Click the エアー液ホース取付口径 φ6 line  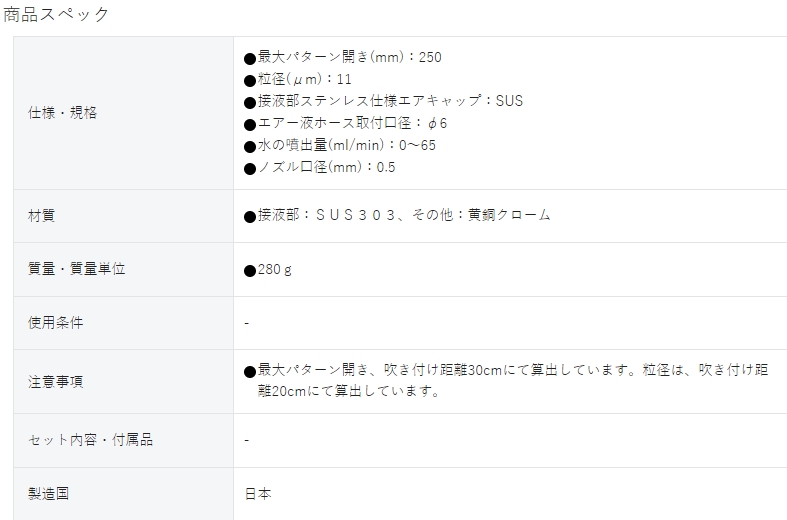(352, 123)
